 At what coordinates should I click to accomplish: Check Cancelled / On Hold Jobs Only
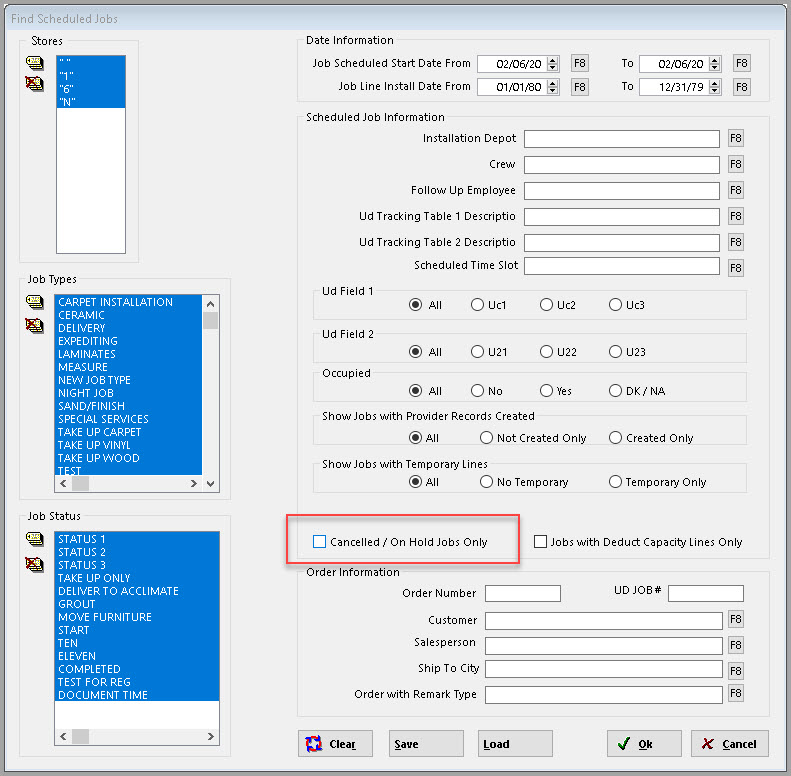pos(319,542)
